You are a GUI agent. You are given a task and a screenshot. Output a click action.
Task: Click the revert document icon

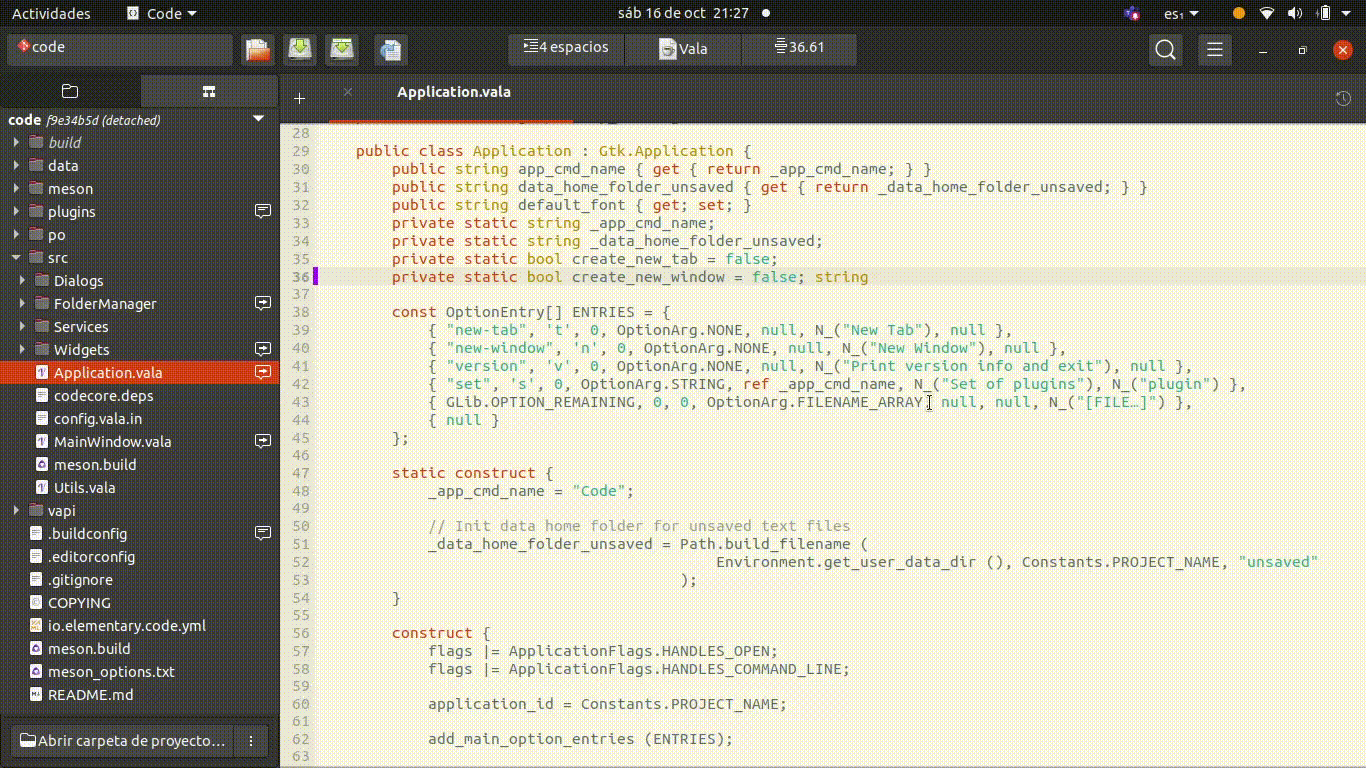tap(390, 49)
